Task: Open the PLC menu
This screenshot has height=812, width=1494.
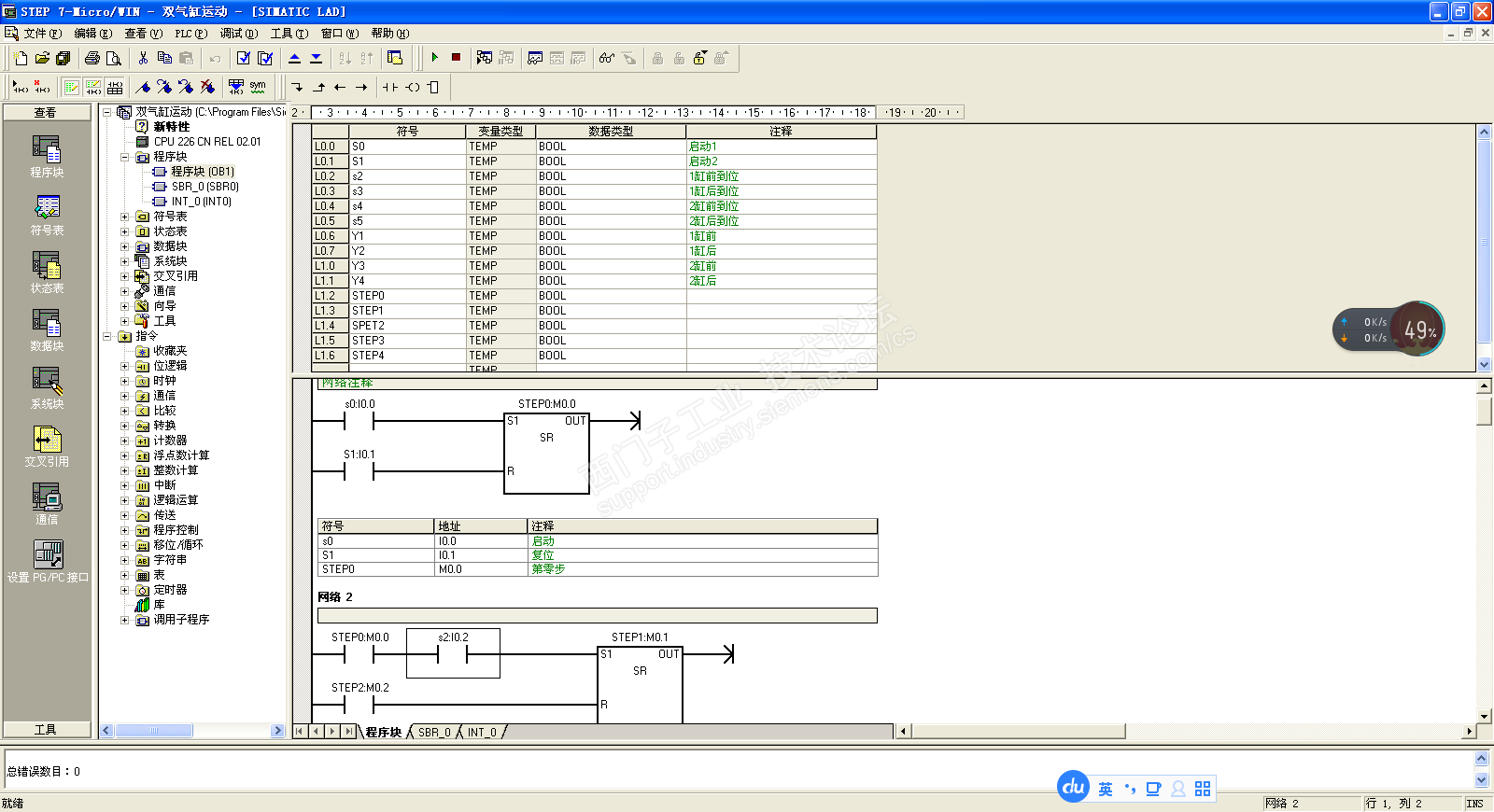Action: 190,34
